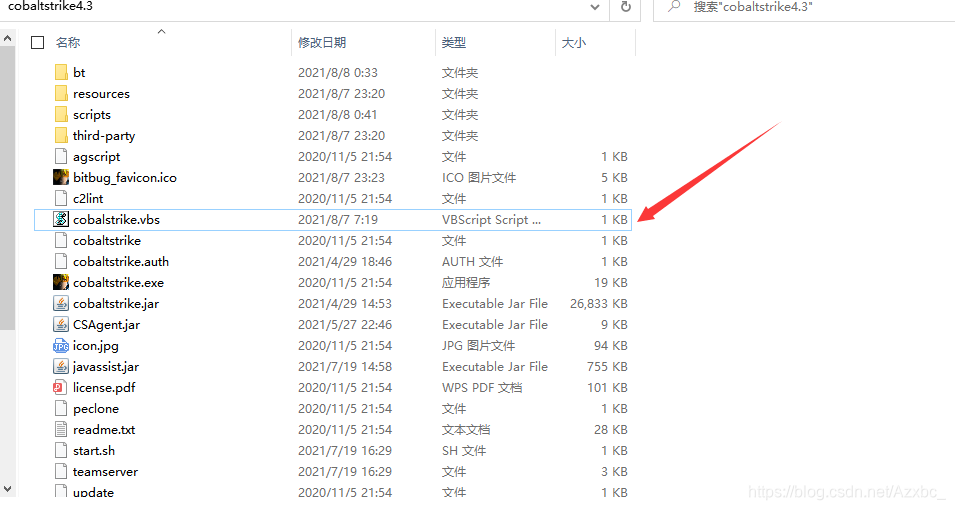This screenshot has width=955, height=510.
Task: Click the teamserver file icon
Action: [x=61, y=472]
